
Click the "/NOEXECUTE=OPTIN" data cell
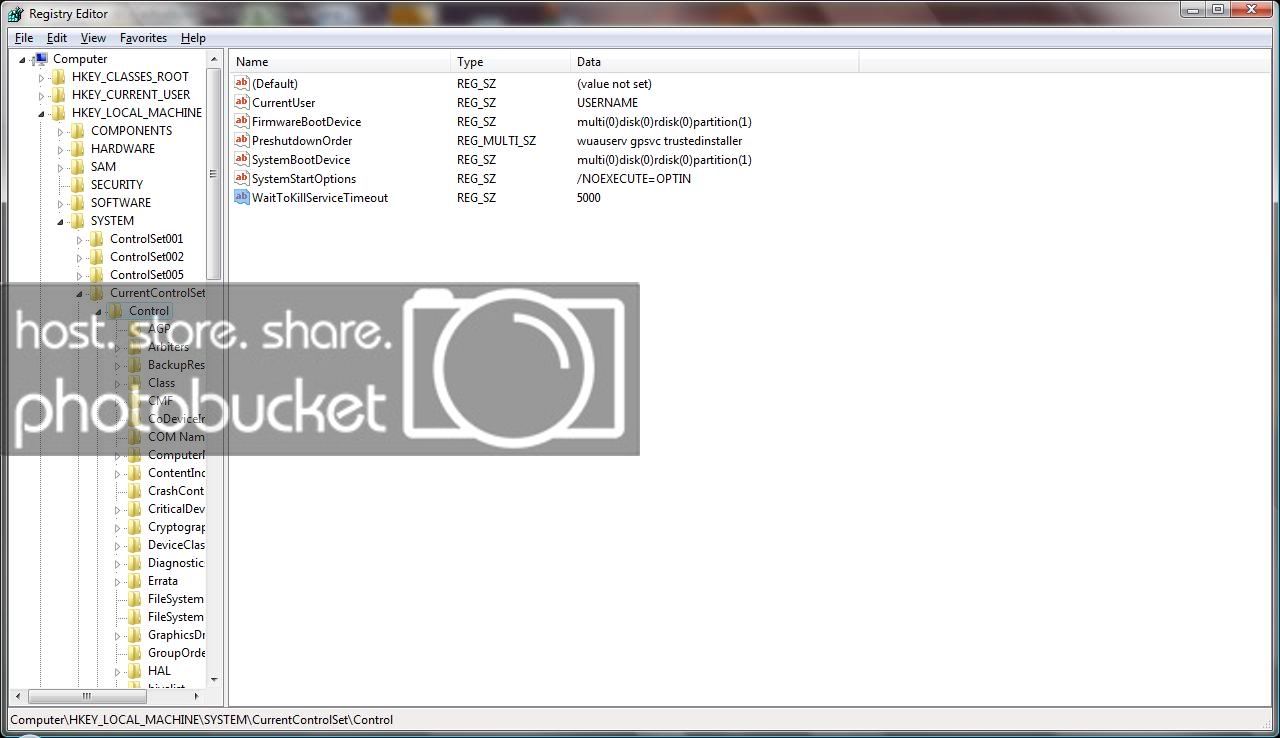tap(633, 179)
